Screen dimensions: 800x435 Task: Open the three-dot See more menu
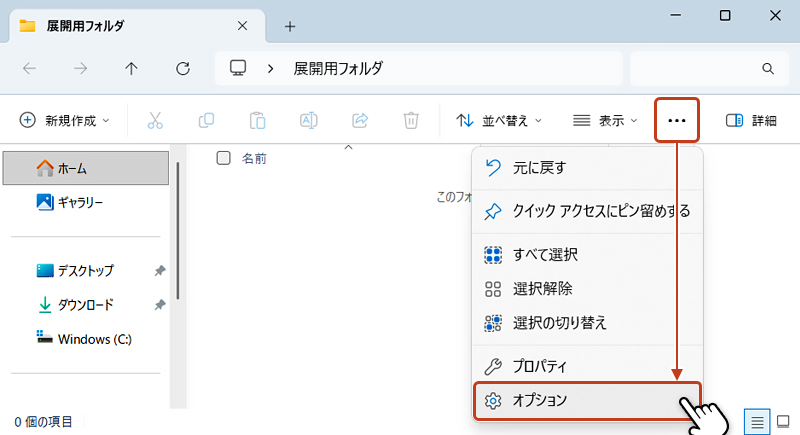(677, 120)
